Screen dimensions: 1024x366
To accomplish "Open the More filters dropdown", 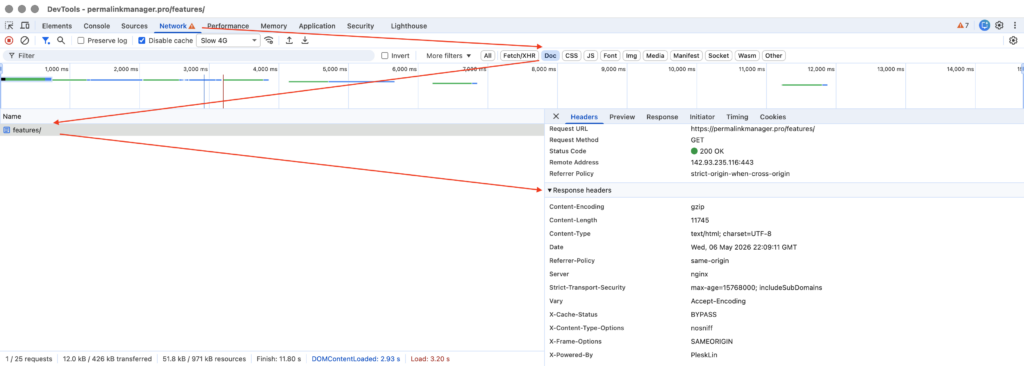I will (449, 56).
